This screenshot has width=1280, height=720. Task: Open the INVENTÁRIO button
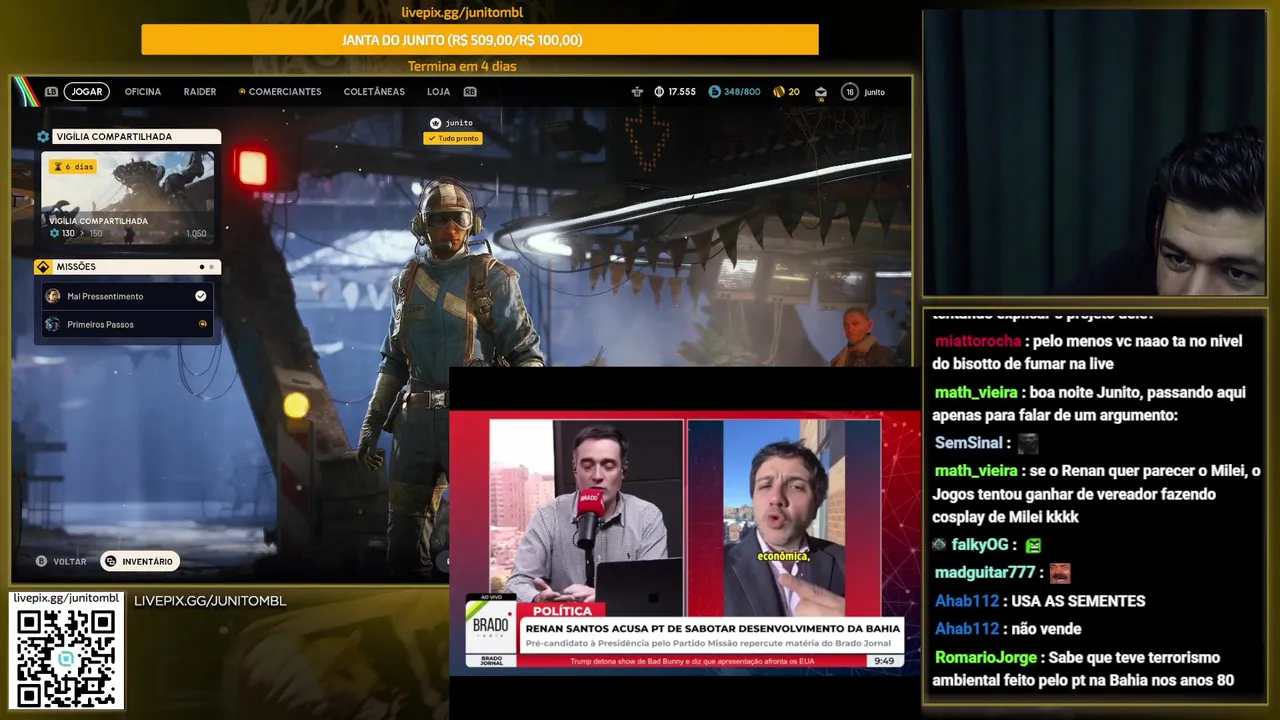coord(140,562)
